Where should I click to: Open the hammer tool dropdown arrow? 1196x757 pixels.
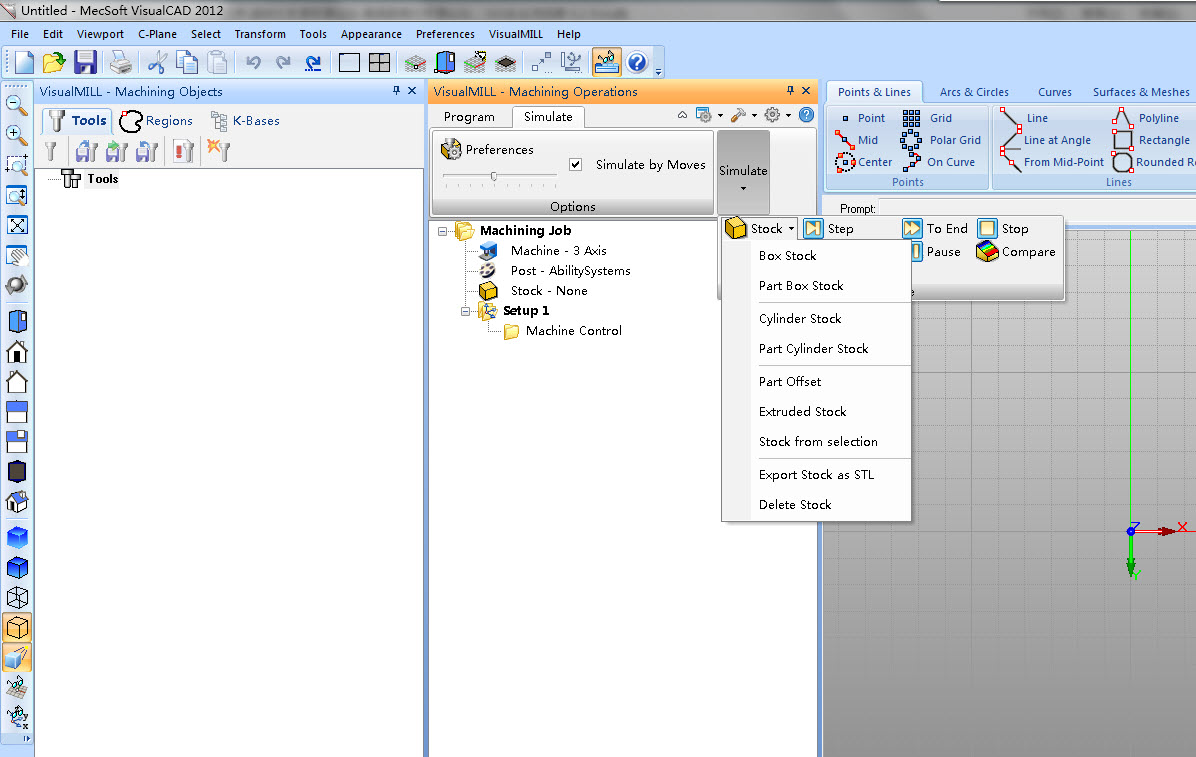click(754, 116)
